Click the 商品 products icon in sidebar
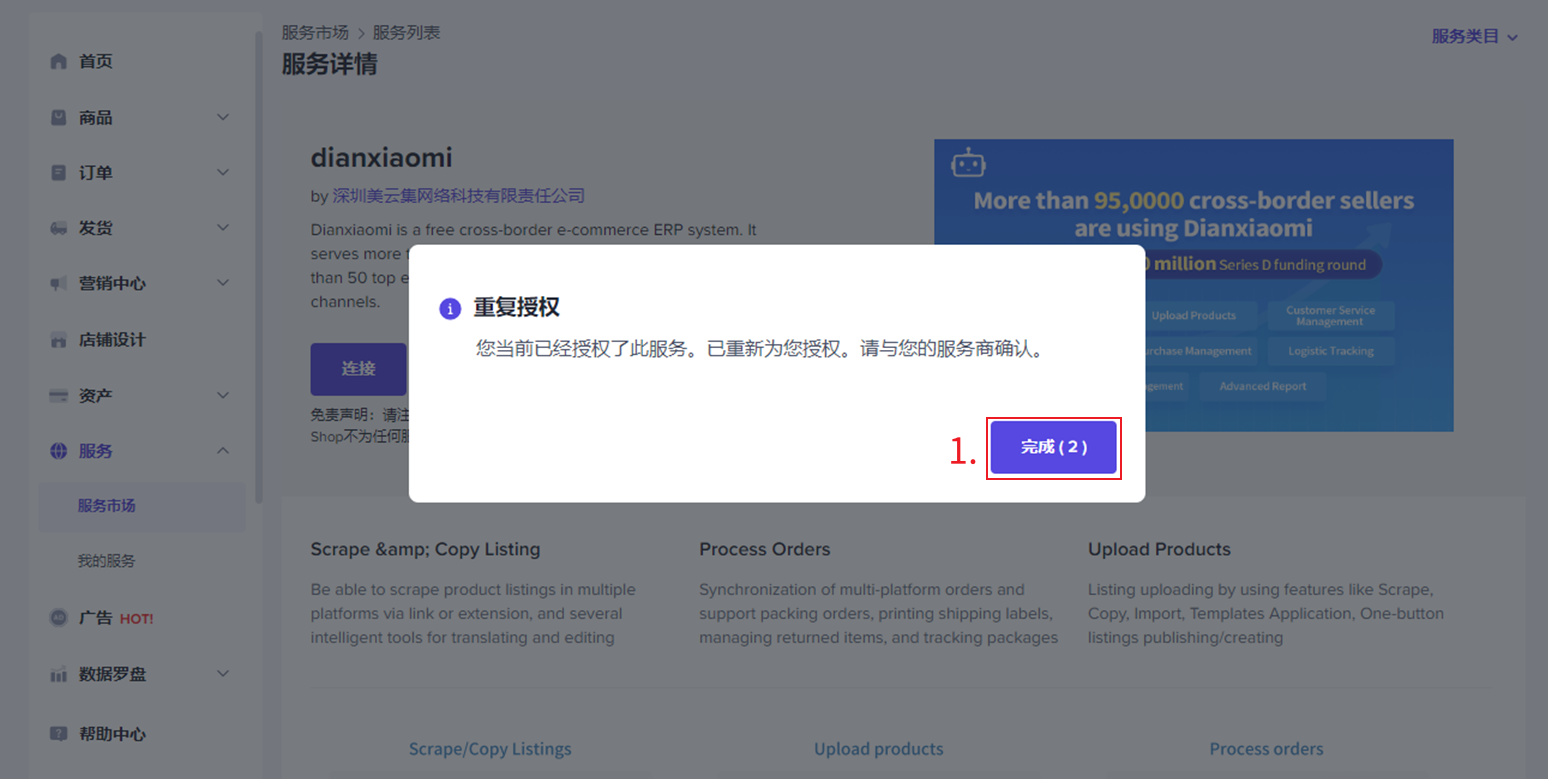 tap(59, 117)
